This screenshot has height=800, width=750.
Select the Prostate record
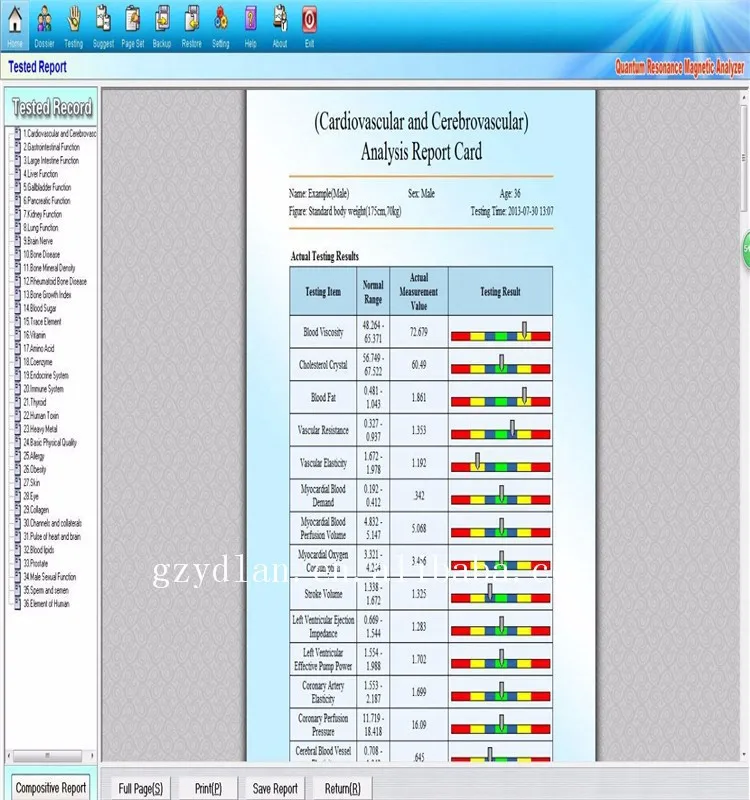(x=36, y=563)
